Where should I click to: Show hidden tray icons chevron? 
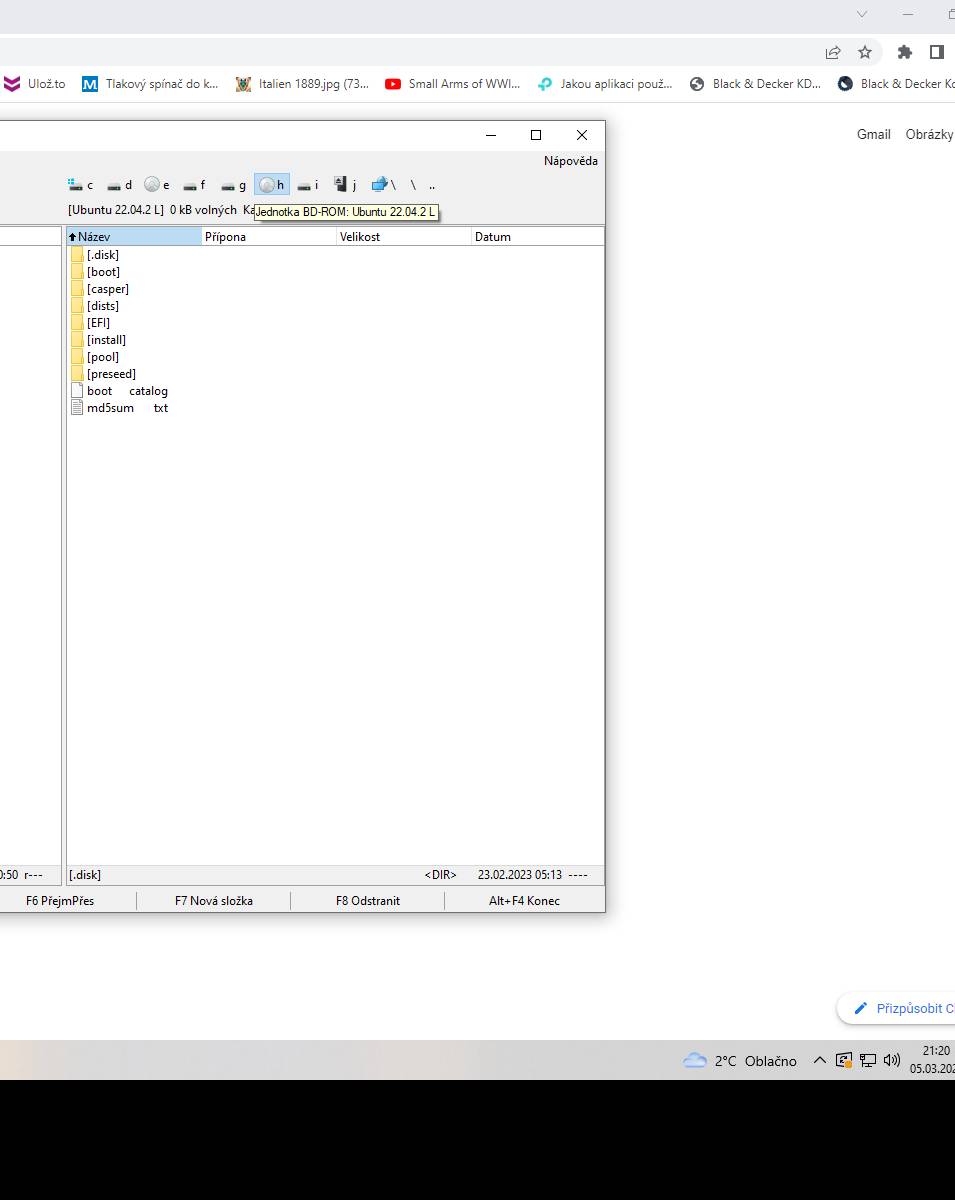point(819,1060)
